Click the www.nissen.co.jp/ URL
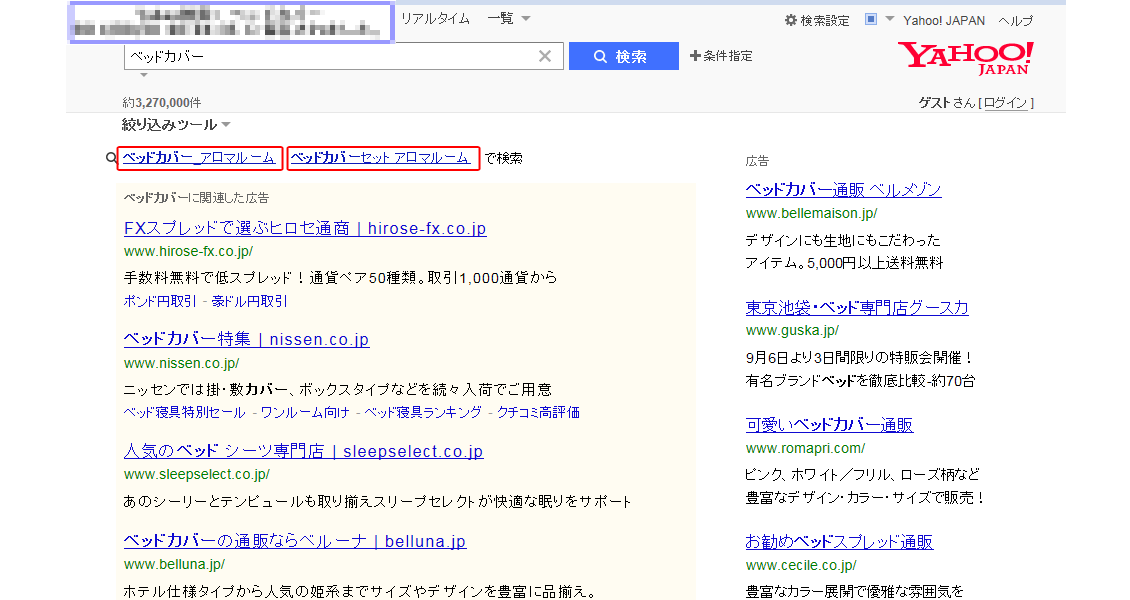 tap(182, 363)
